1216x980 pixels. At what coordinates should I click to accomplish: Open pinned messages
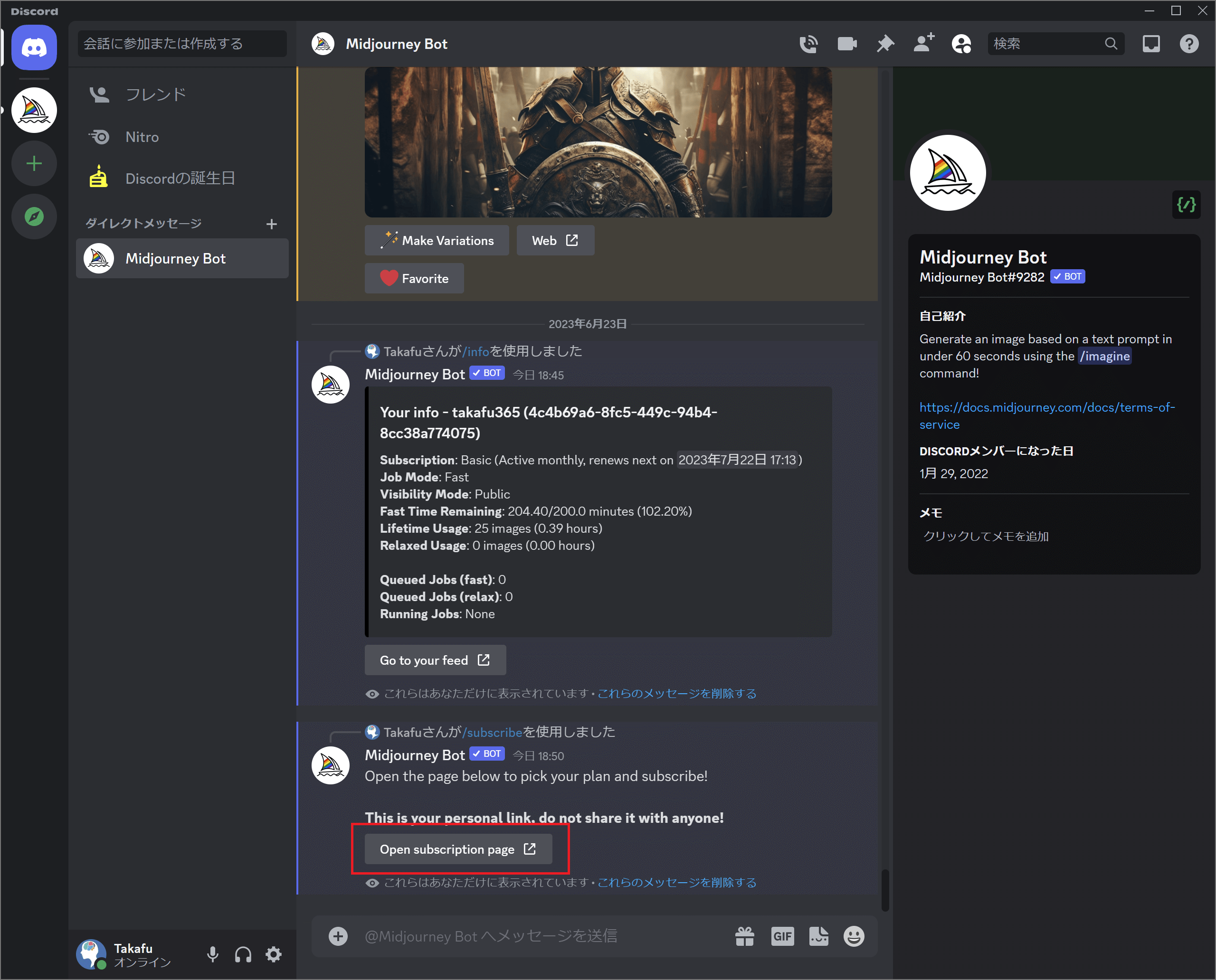pyautogui.click(x=885, y=44)
